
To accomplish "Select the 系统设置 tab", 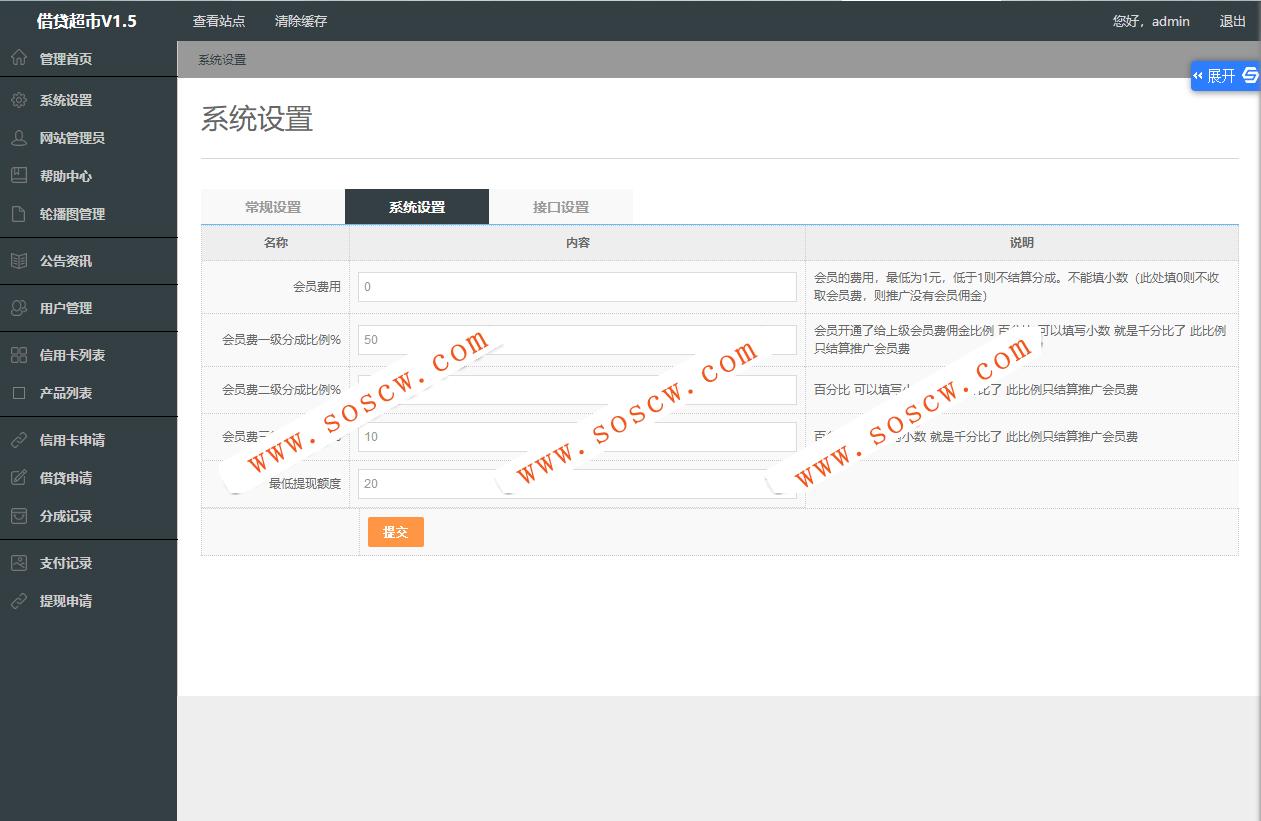I will (x=417, y=207).
